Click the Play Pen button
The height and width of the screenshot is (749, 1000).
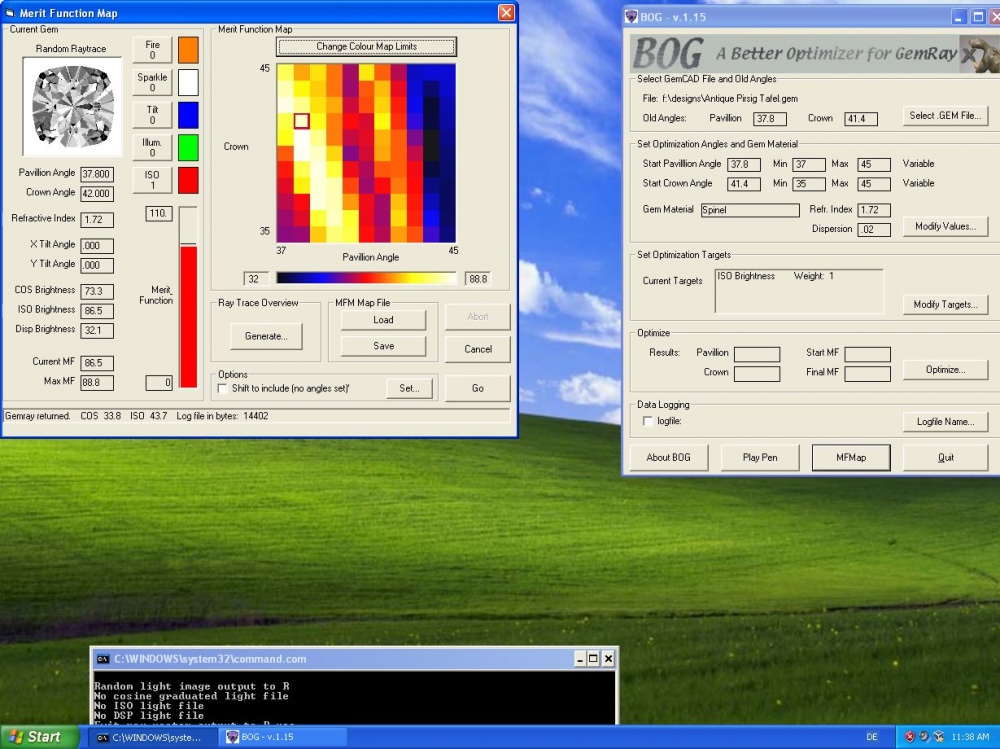coord(760,457)
